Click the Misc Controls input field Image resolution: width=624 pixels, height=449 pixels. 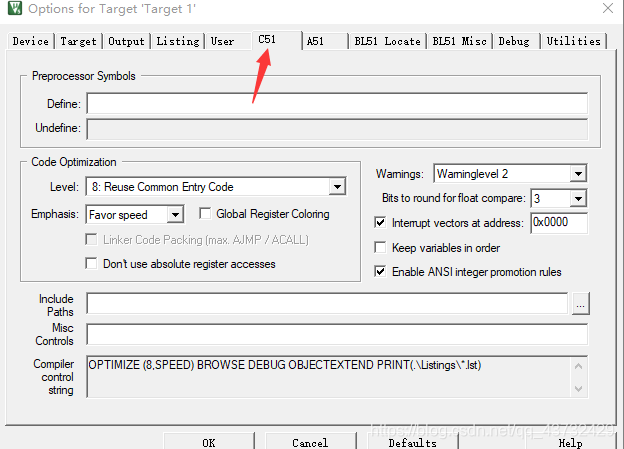[337, 334]
